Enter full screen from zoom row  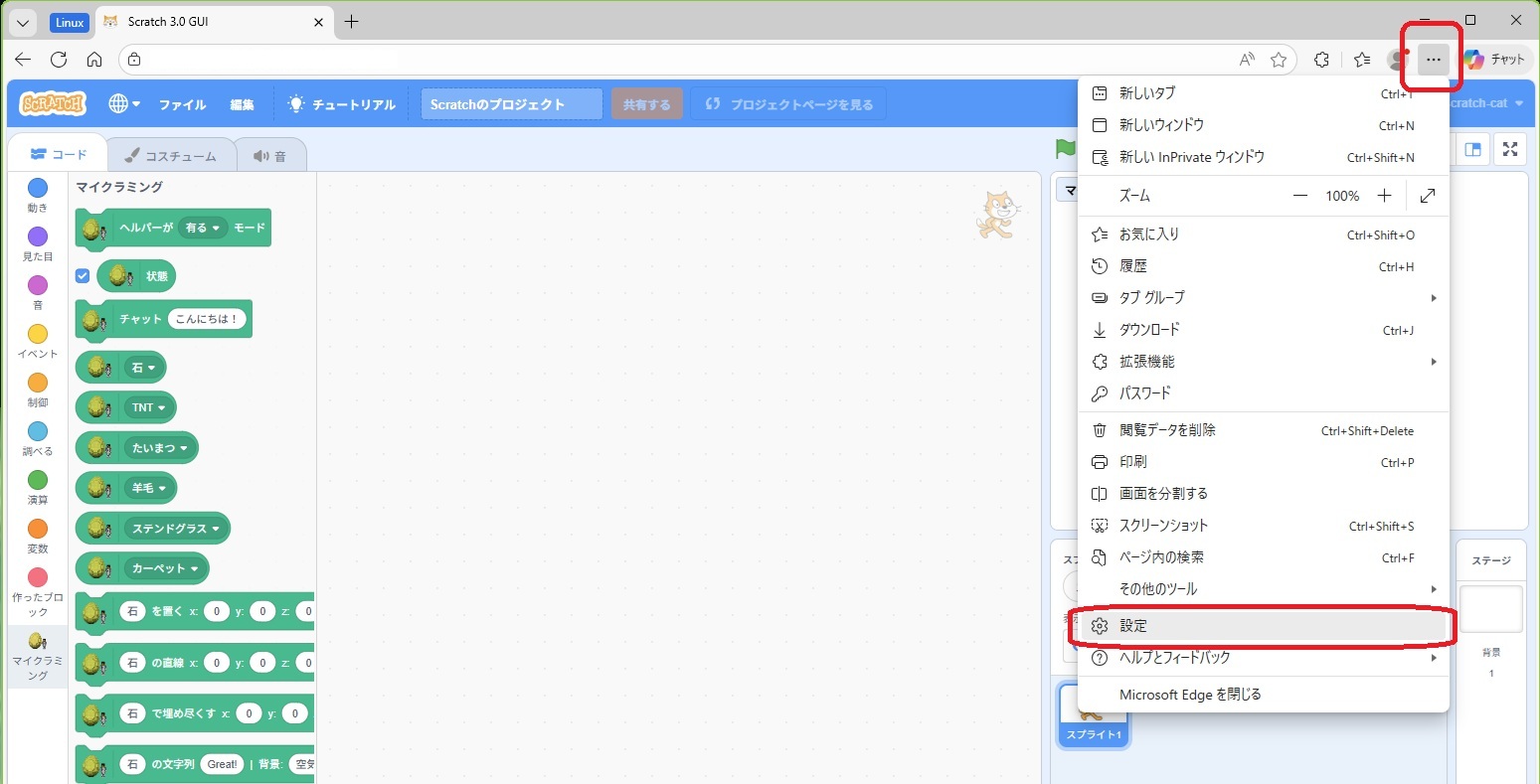[x=1428, y=196]
